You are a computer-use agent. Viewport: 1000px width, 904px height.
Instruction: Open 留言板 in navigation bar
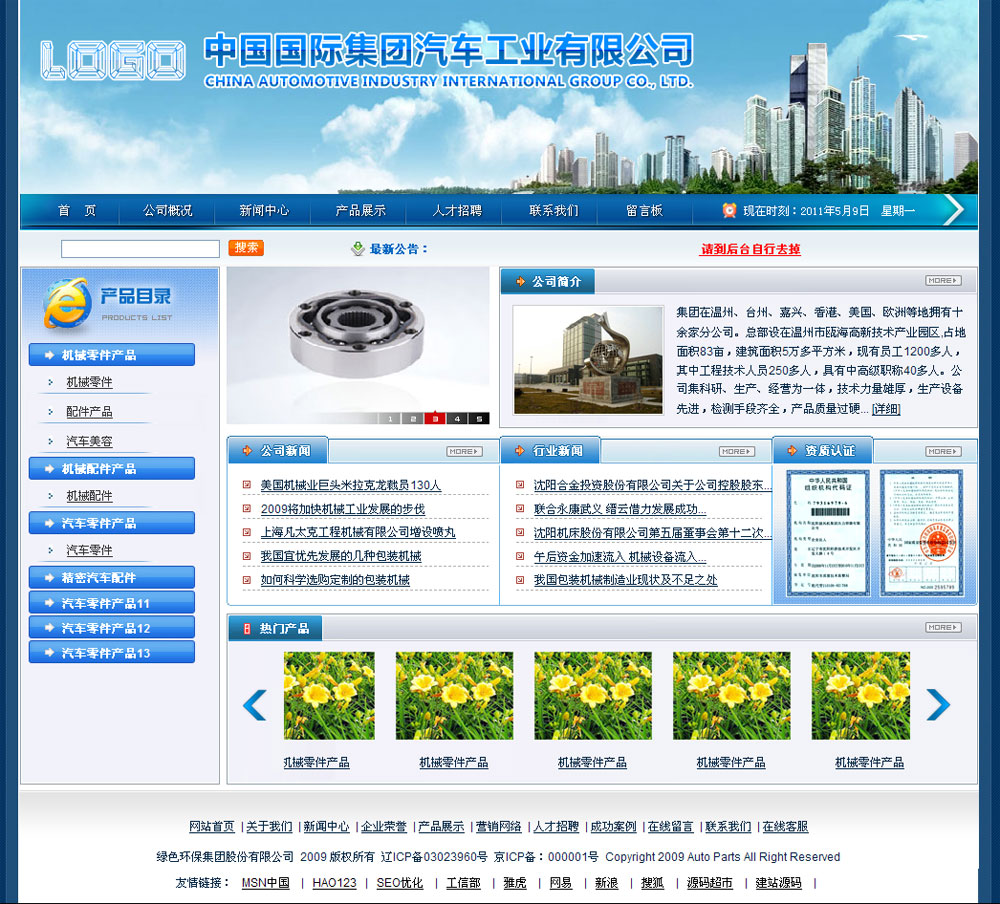tap(644, 211)
